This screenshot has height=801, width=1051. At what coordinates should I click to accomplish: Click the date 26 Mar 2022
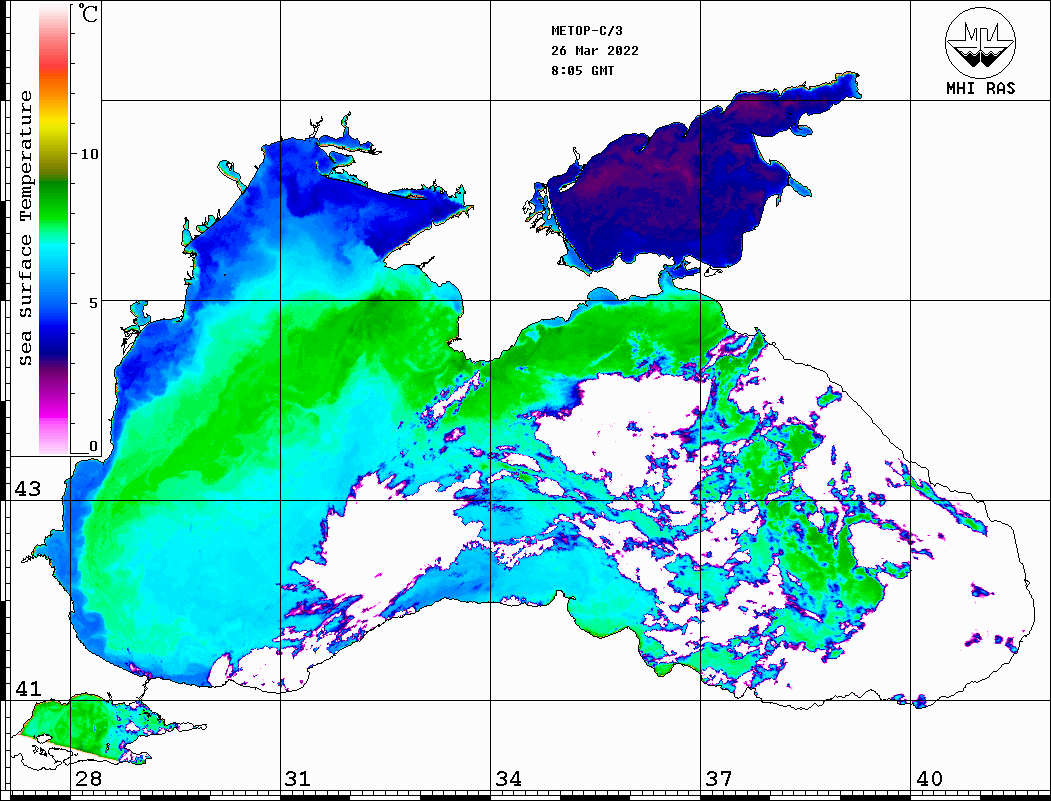pyautogui.click(x=595, y=51)
